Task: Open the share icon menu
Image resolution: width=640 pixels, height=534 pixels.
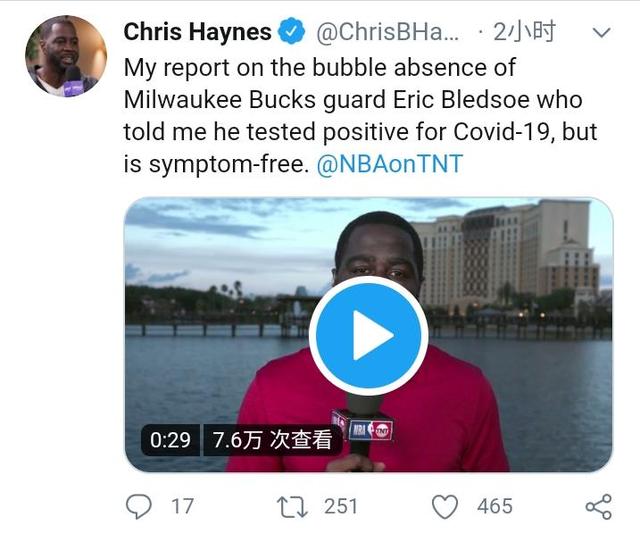Action: pyautogui.click(x=599, y=507)
